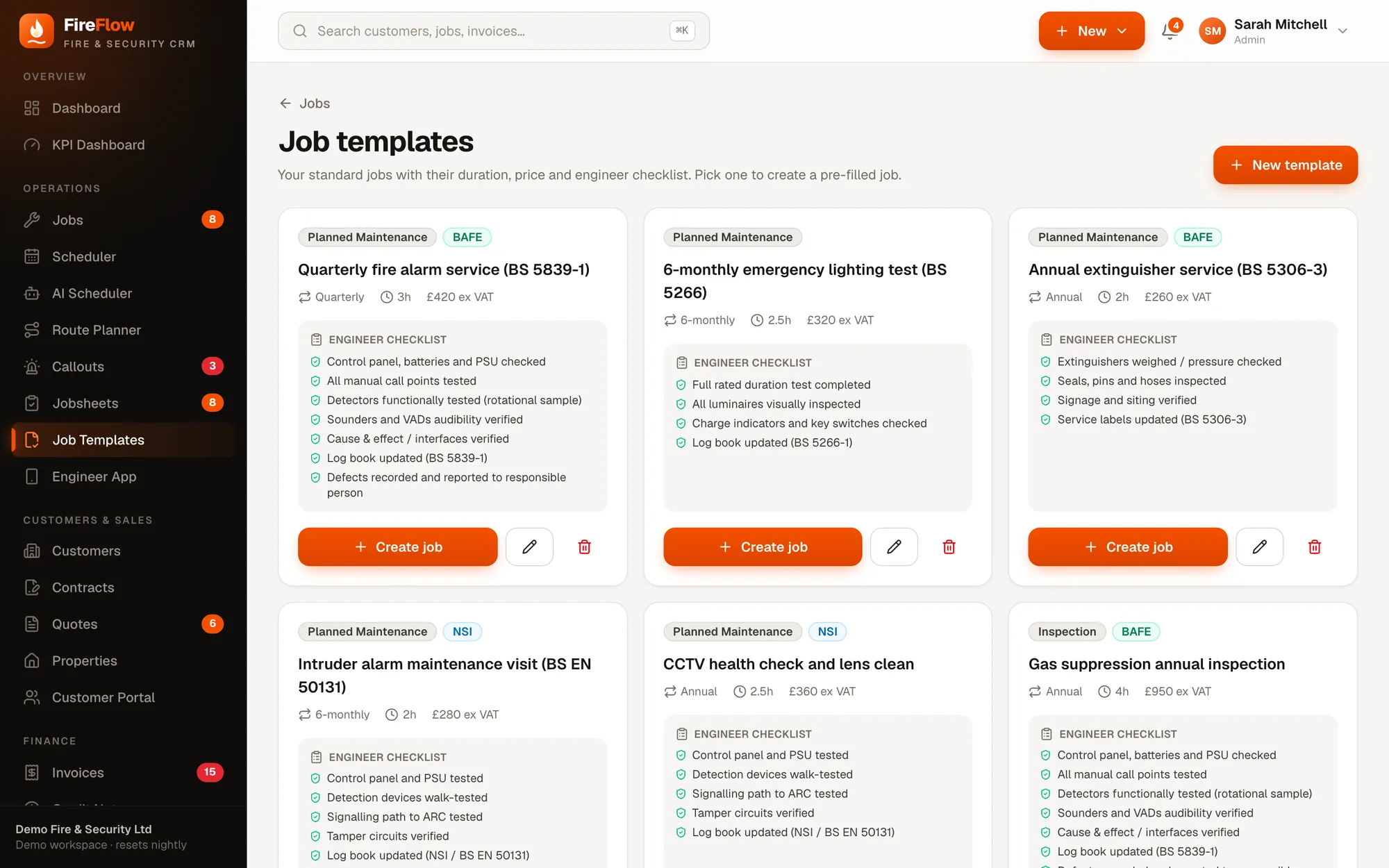Go to Callouts
The height and width of the screenshot is (868, 1389).
tap(124, 367)
